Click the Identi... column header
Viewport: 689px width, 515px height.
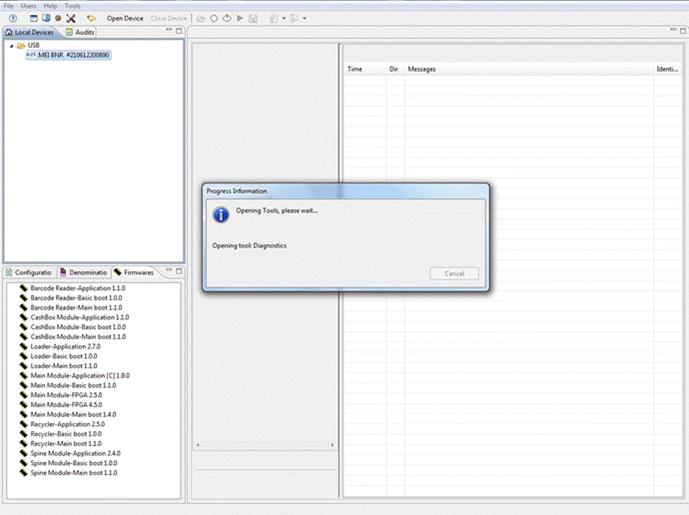pyautogui.click(x=667, y=69)
